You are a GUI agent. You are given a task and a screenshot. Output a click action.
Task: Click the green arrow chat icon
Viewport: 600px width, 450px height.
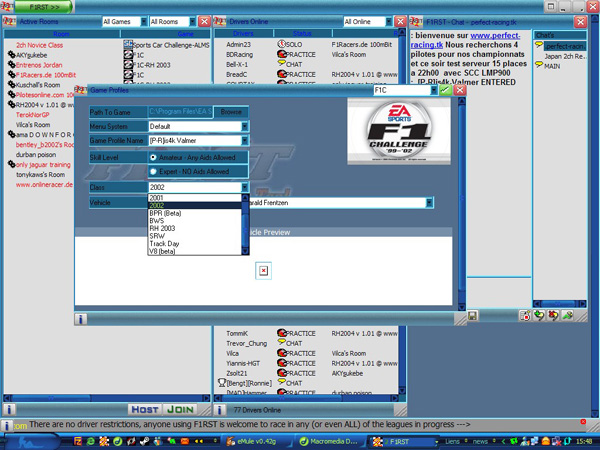pos(567,316)
